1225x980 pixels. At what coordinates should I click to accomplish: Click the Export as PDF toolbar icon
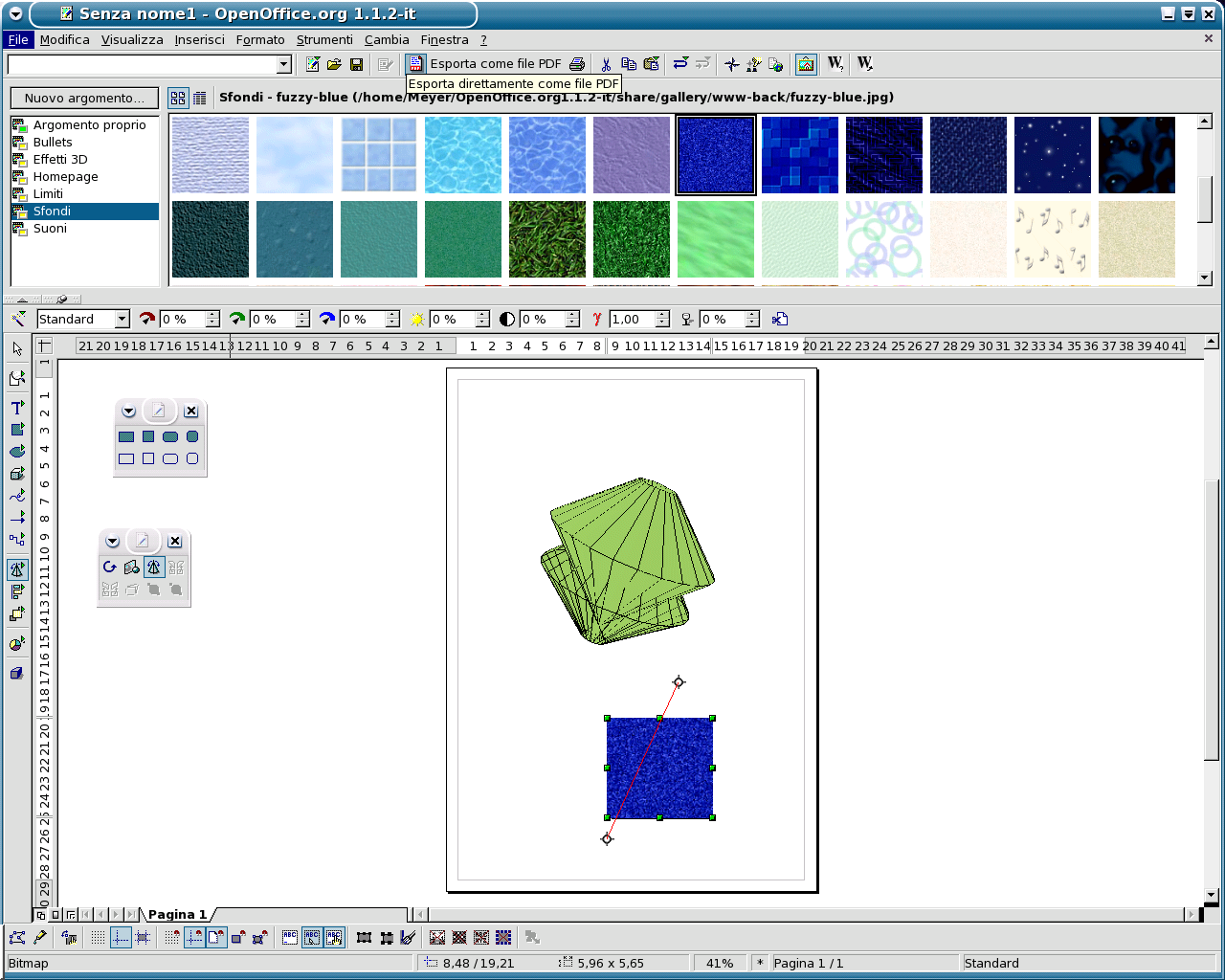(x=416, y=64)
